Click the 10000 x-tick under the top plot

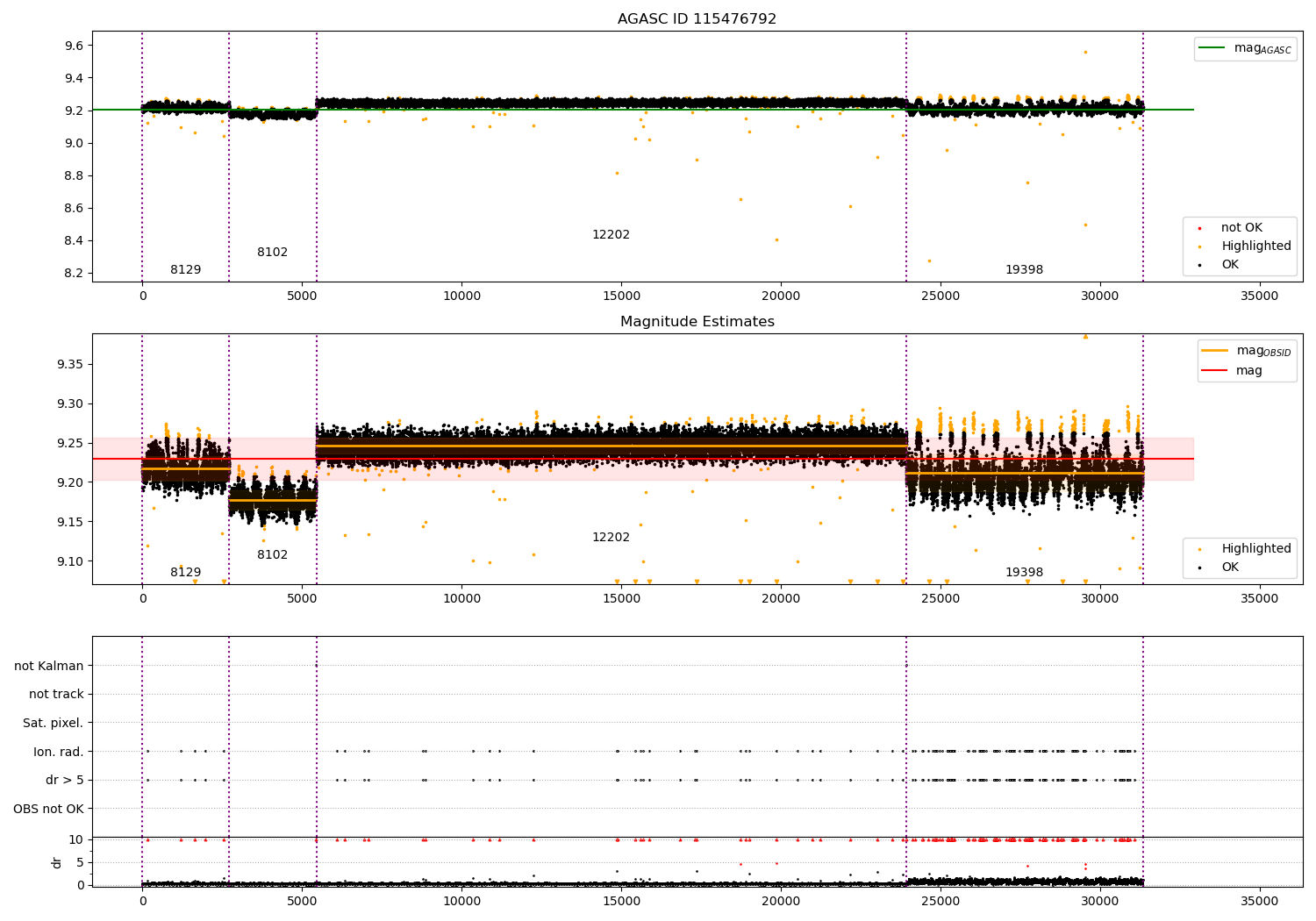click(x=461, y=296)
